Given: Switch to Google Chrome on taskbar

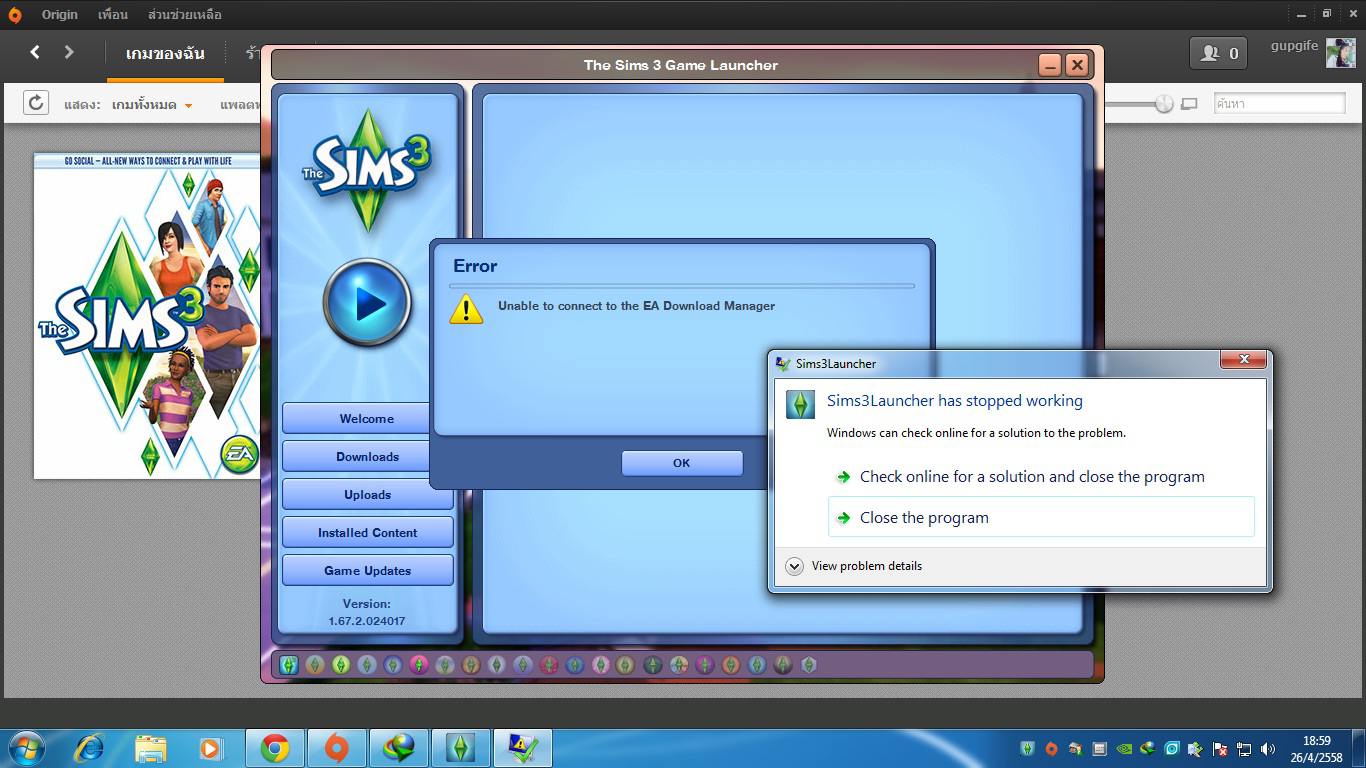Looking at the screenshot, I should (275, 748).
